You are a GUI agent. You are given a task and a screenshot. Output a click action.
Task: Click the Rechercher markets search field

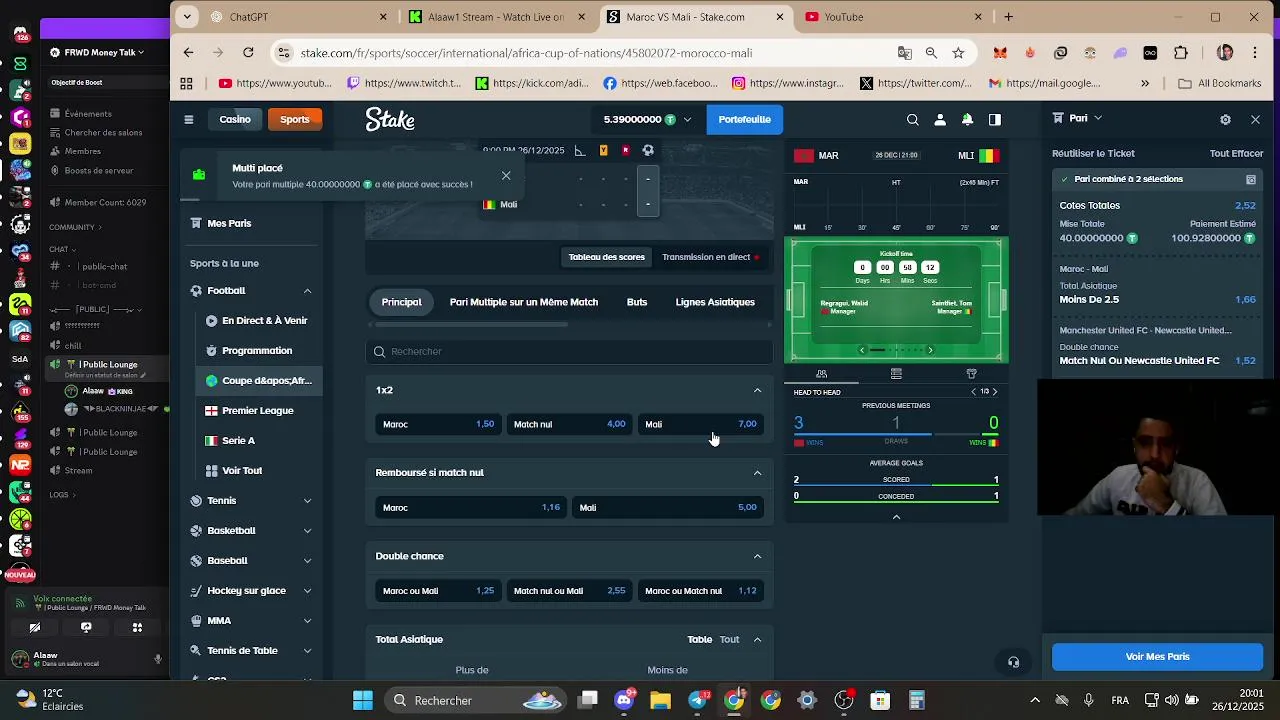pos(569,351)
